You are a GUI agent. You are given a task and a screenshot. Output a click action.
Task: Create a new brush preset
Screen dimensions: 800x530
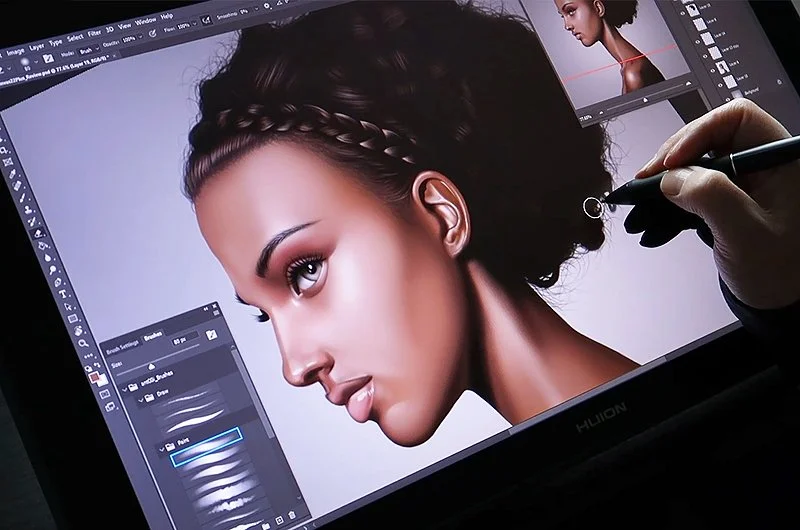(x=279, y=520)
